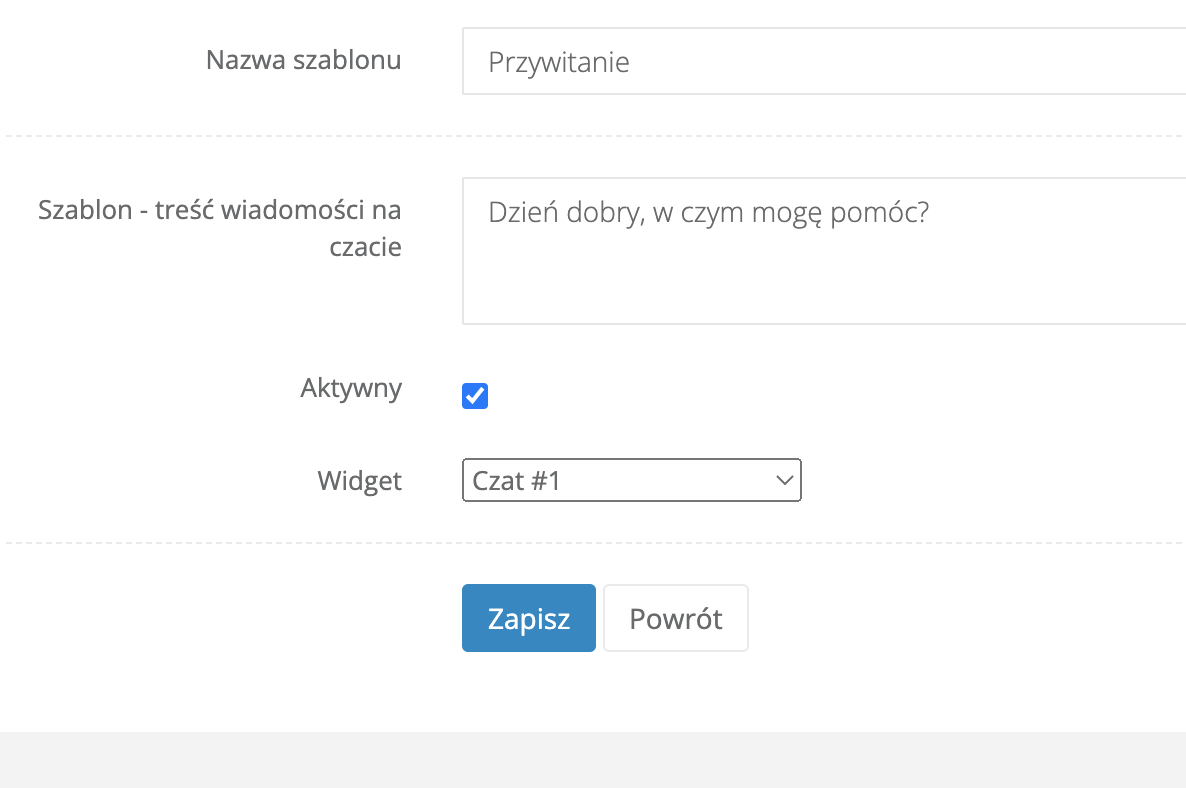This screenshot has width=1186, height=788.
Task: Click the Widget dropdown chevron arrow
Action: click(784, 481)
